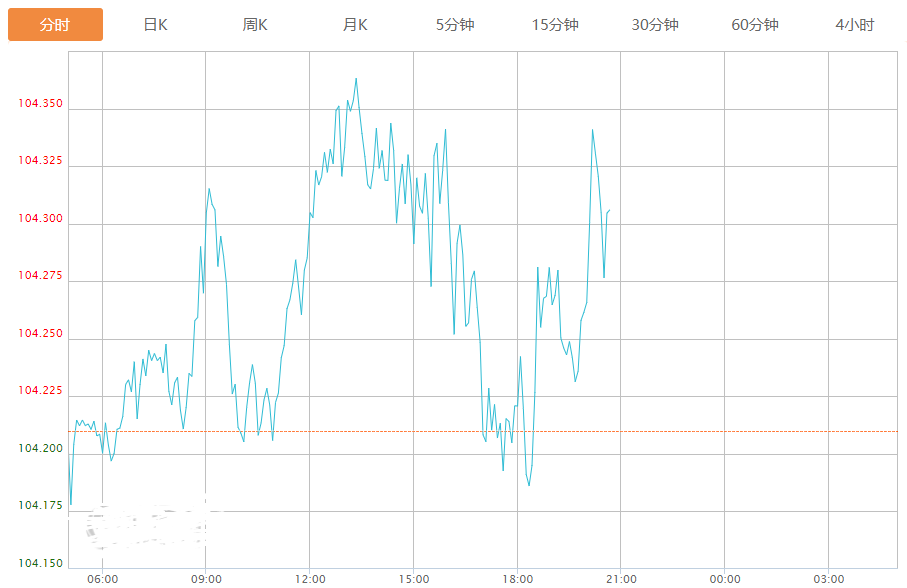Switch to 日K chart tab
Viewport: 907px width, 588px height.
pos(155,25)
